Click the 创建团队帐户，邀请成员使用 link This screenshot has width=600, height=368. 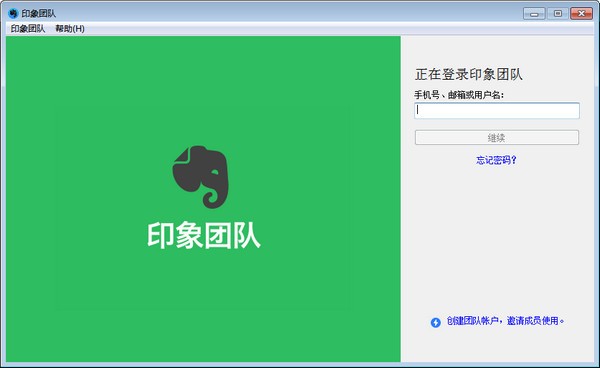point(505,321)
